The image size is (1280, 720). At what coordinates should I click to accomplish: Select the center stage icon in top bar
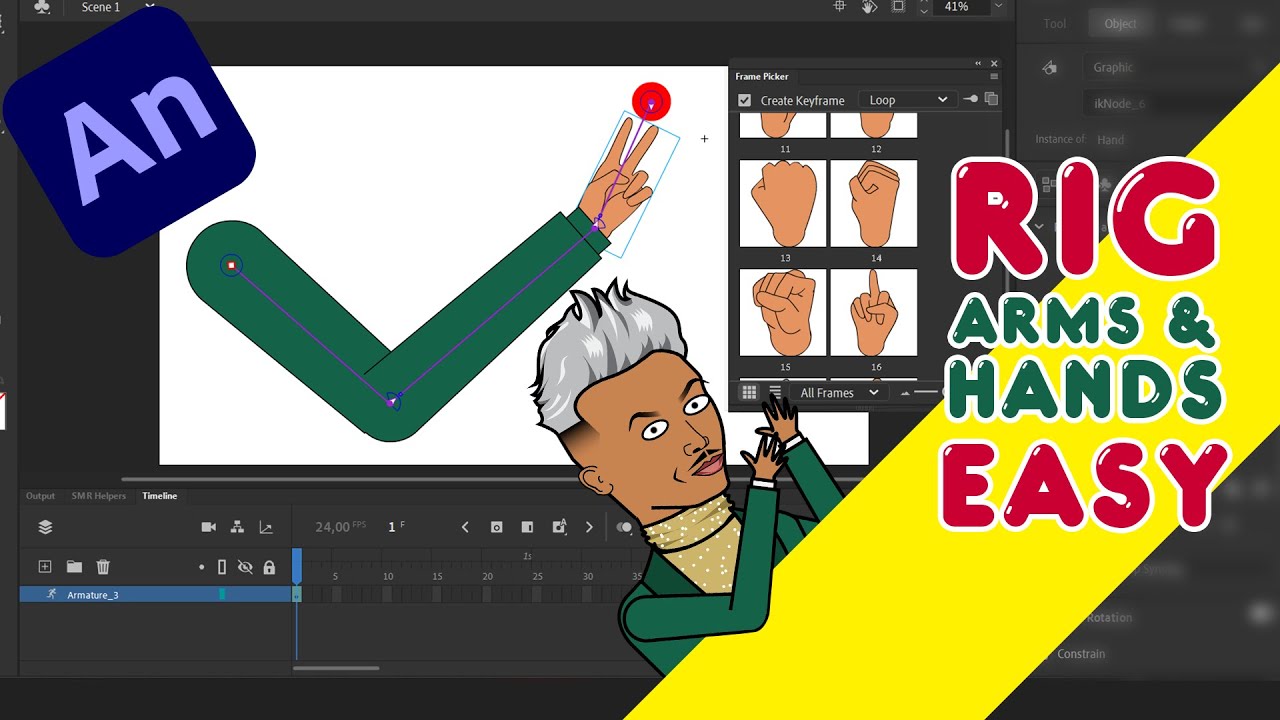(x=841, y=6)
